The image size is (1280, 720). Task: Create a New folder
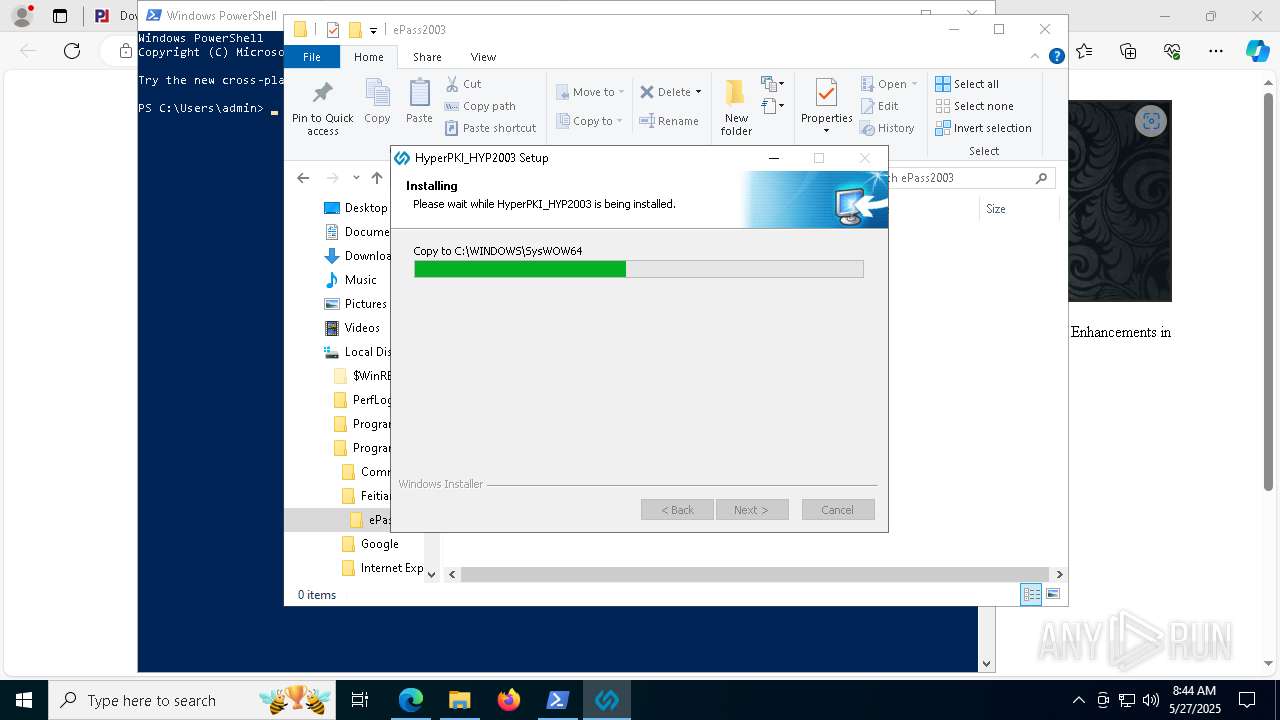click(736, 108)
